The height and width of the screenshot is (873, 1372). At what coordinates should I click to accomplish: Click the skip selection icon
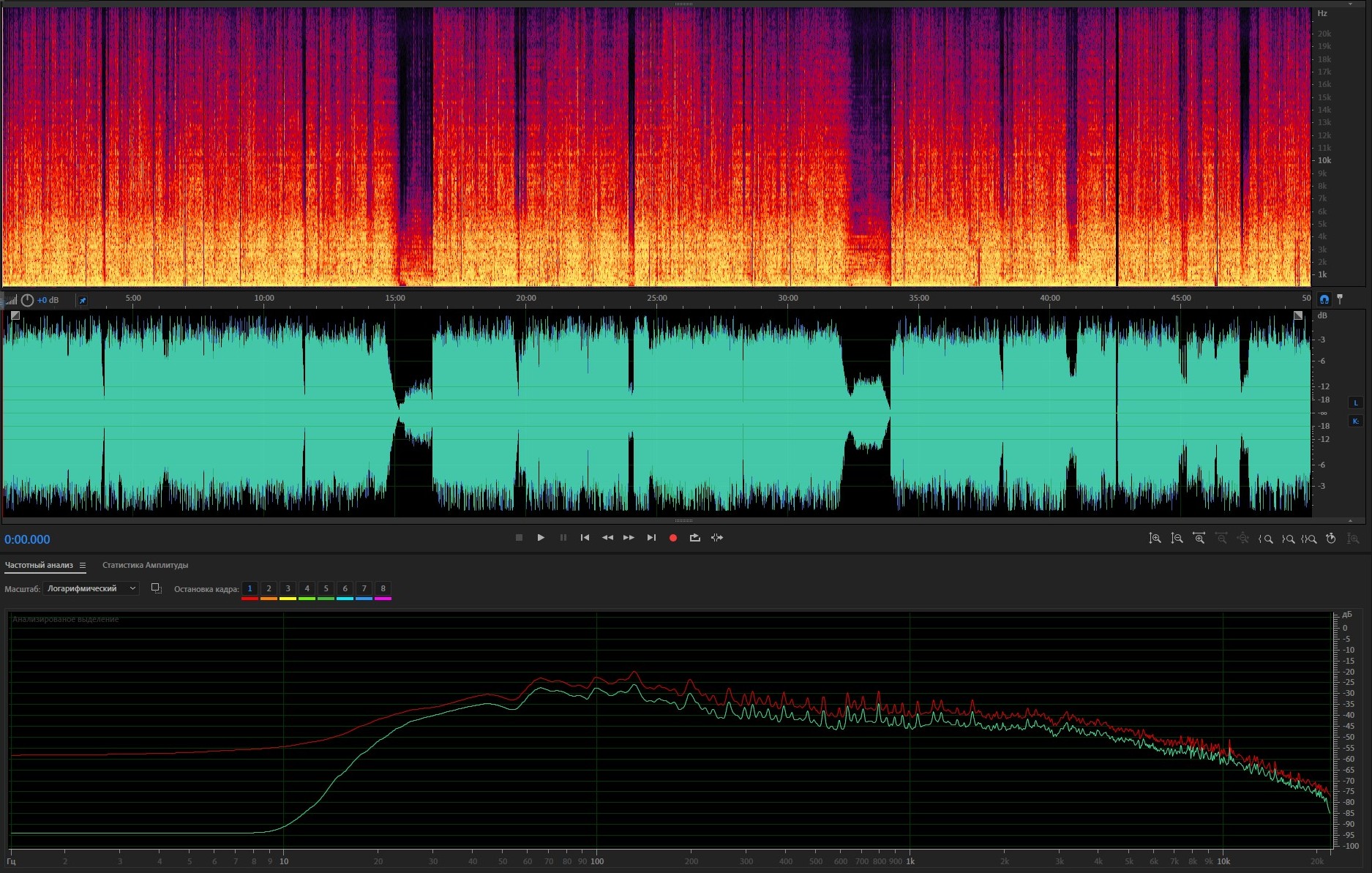[x=717, y=538]
